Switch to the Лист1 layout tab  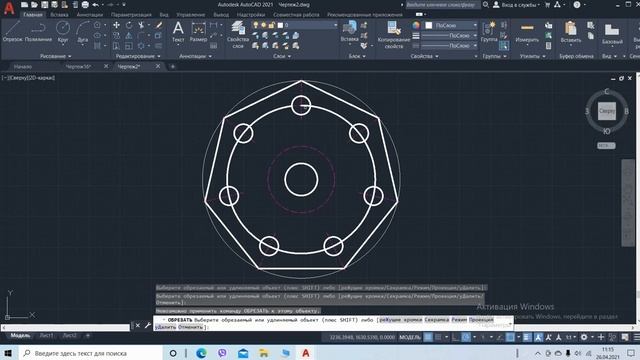tap(46, 336)
